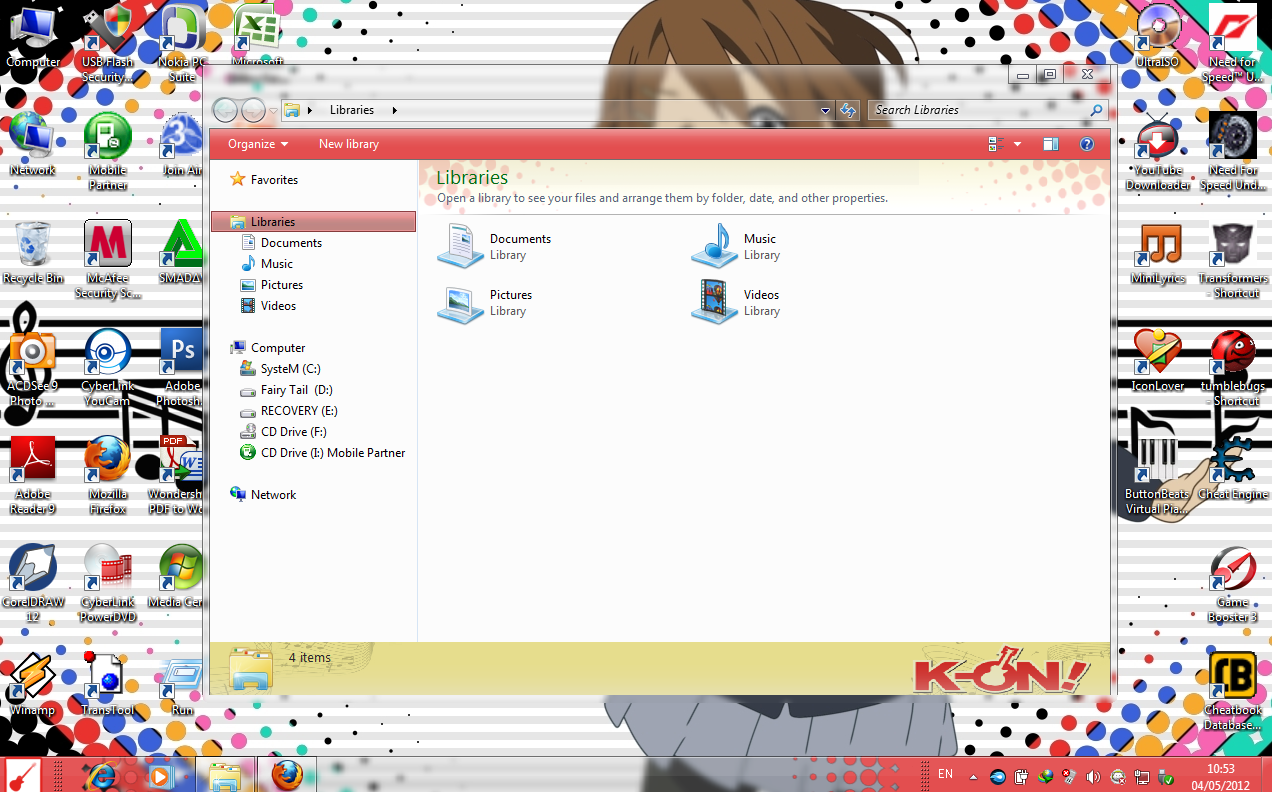Select the IconLover desktop icon
Image resolution: width=1272 pixels, height=792 pixels.
1158,361
